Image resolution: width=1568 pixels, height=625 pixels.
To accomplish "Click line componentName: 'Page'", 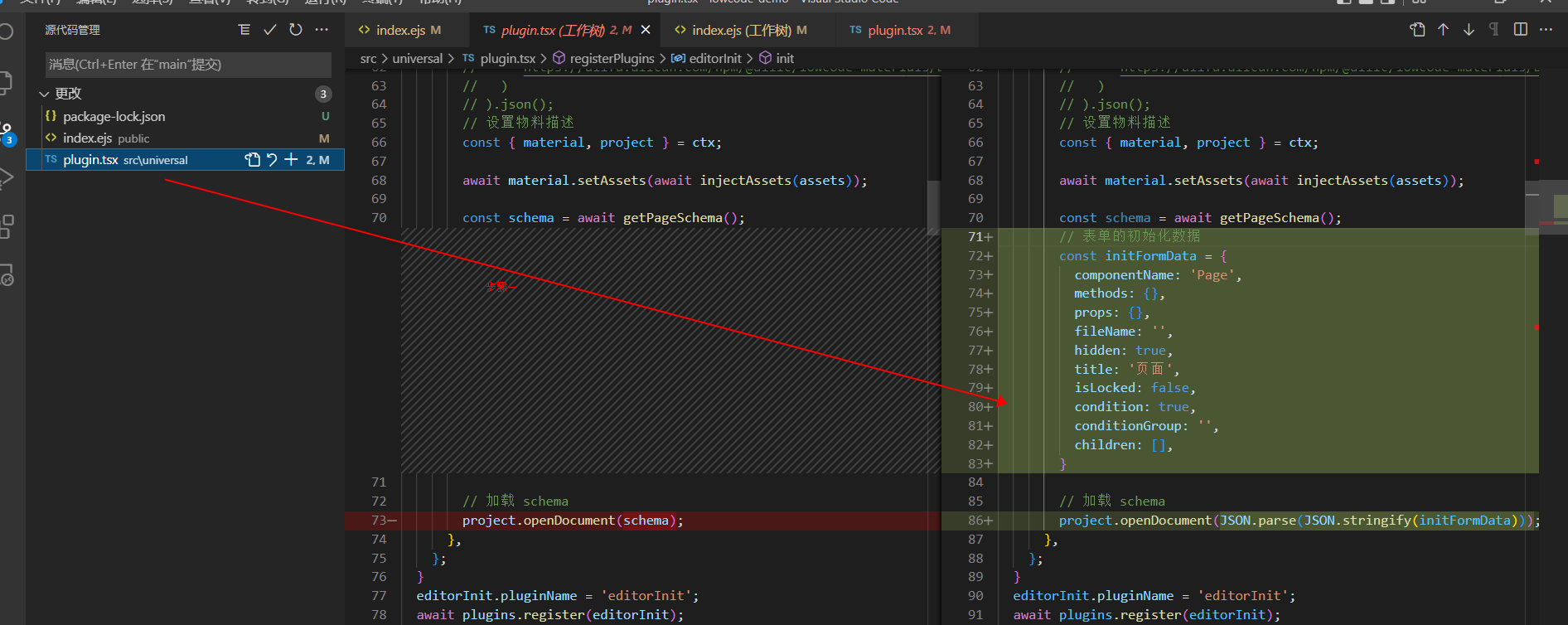I will (x=1158, y=275).
